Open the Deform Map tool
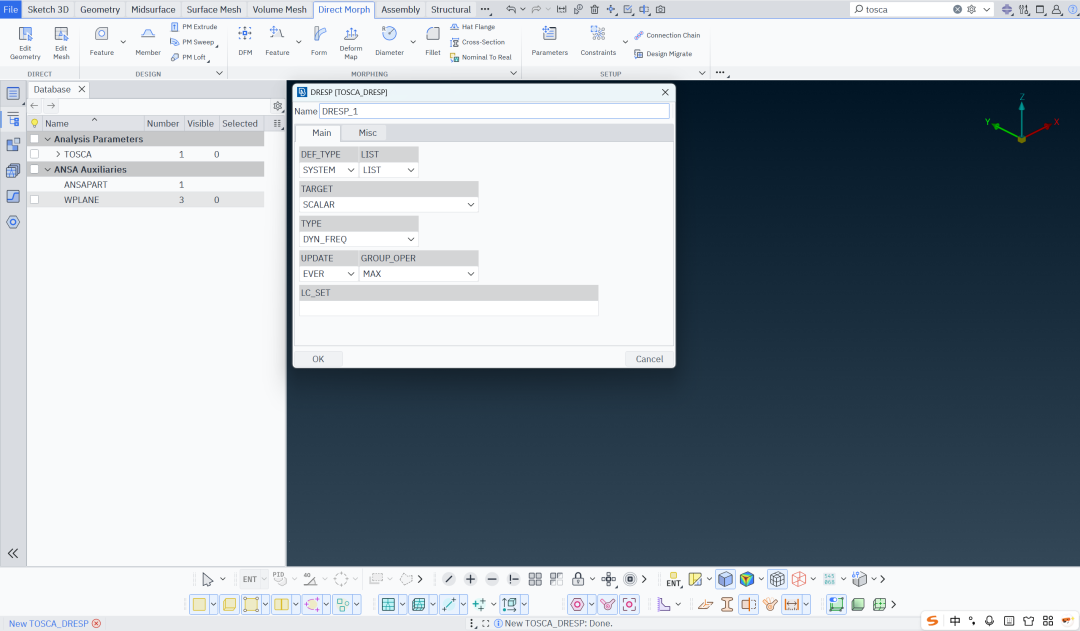Screen dimensions: 1080x631 tap(351, 43)
